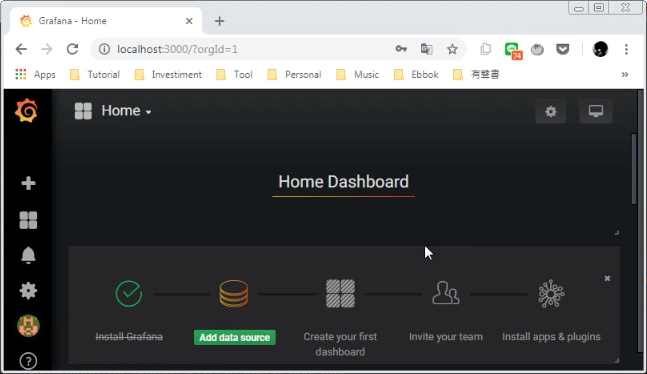Viewport: 647px width, 374px height.
Task: Click the Install Grafana step text
Action: tap(129, 336)
